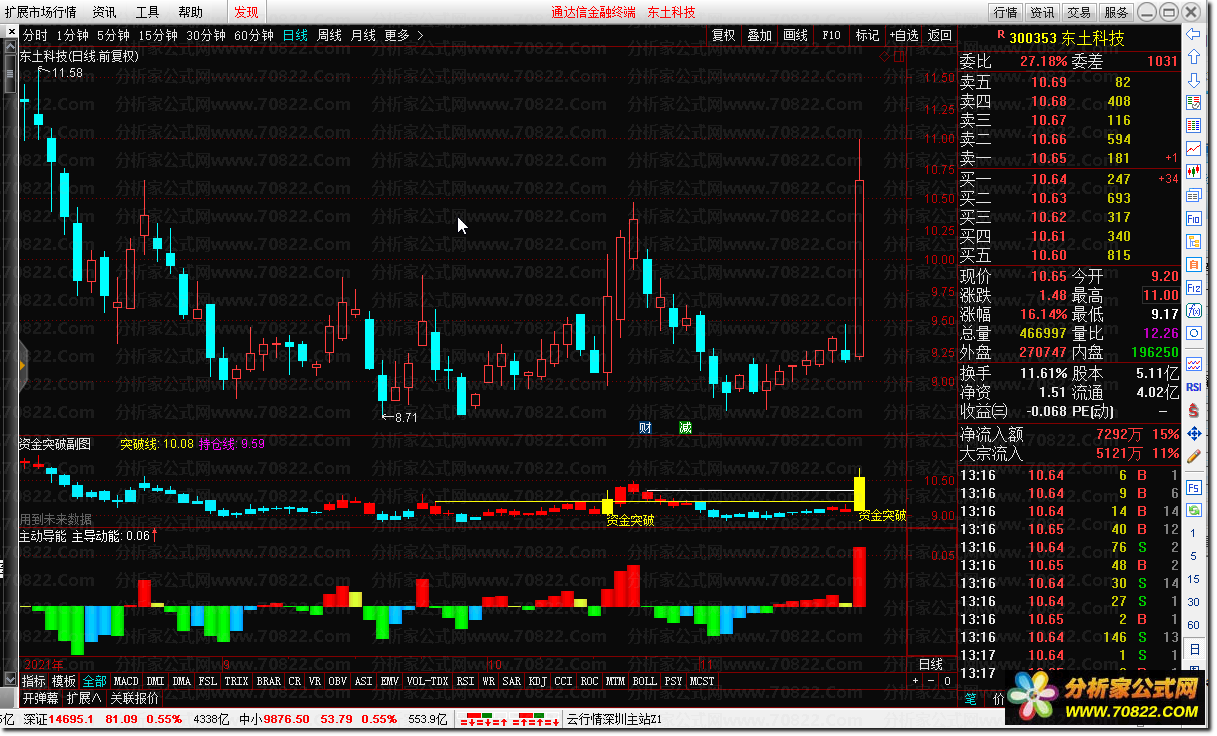The height and width of the screenshot is (736, 1217).
Task: Click the back arrow icon in right sidebar
Action: [x=1193, y=34]
